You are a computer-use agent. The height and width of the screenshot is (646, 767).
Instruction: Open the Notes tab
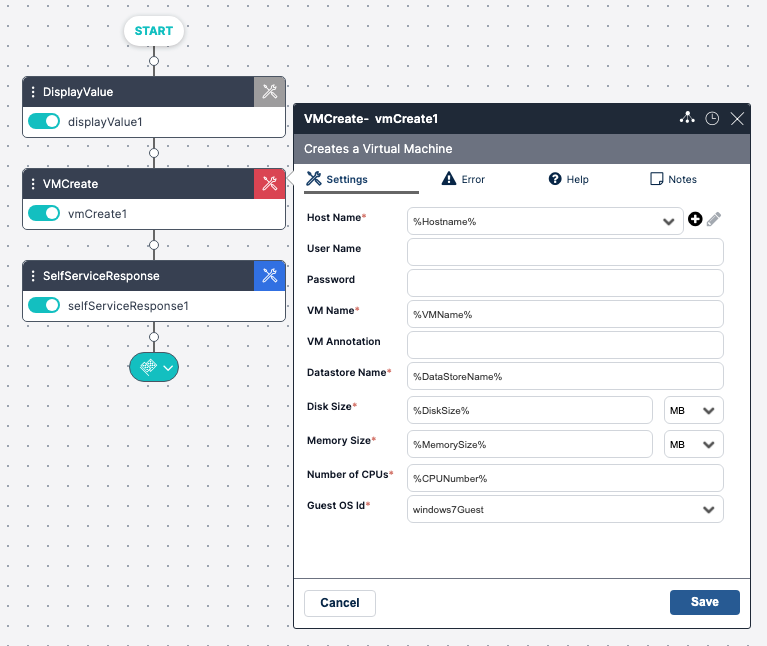(673, 179)
